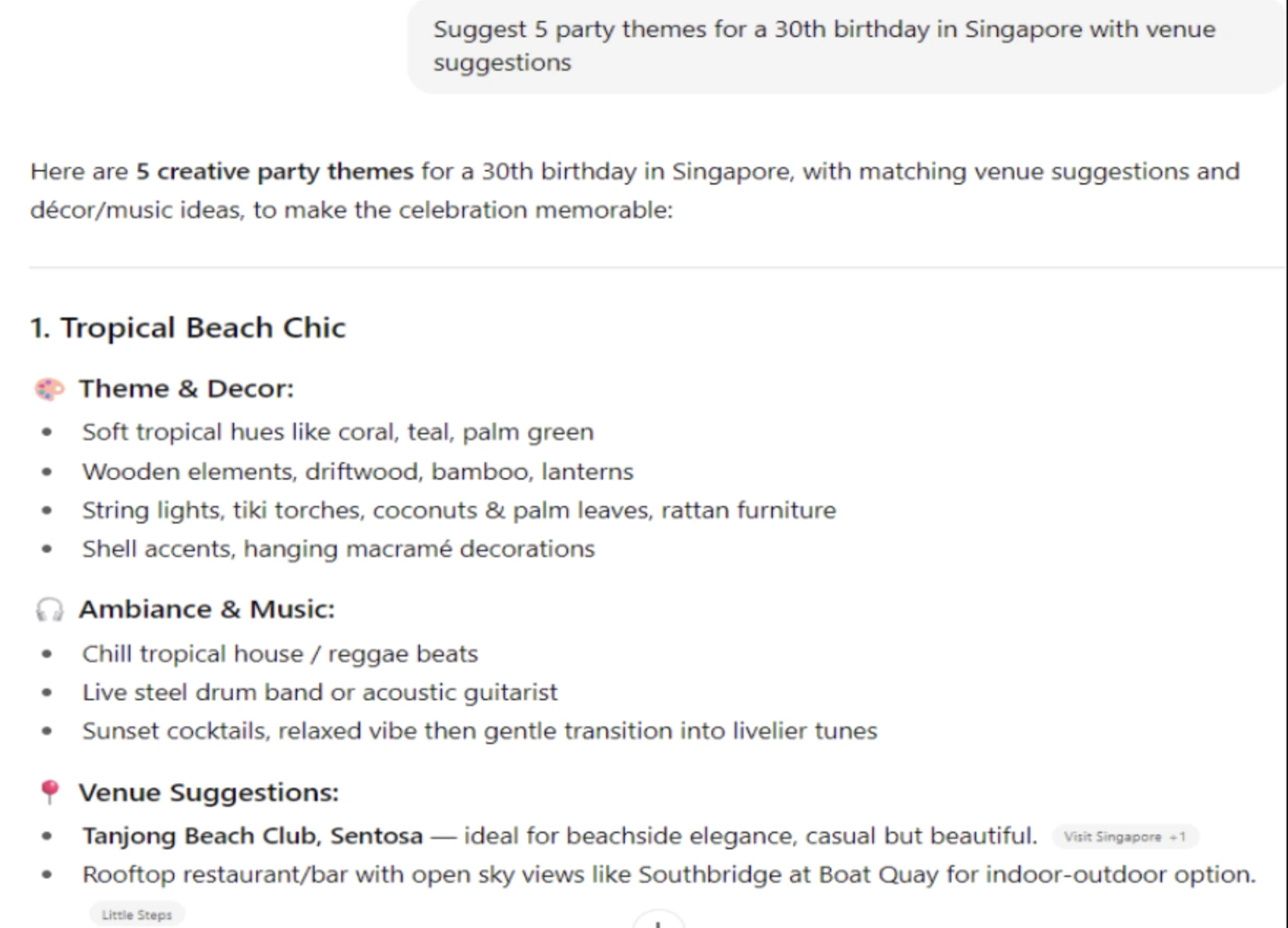The width and height of the screenshot is (1288, 928).
Task: Click the Live steel drum band bullet
Action: point(320,692)
